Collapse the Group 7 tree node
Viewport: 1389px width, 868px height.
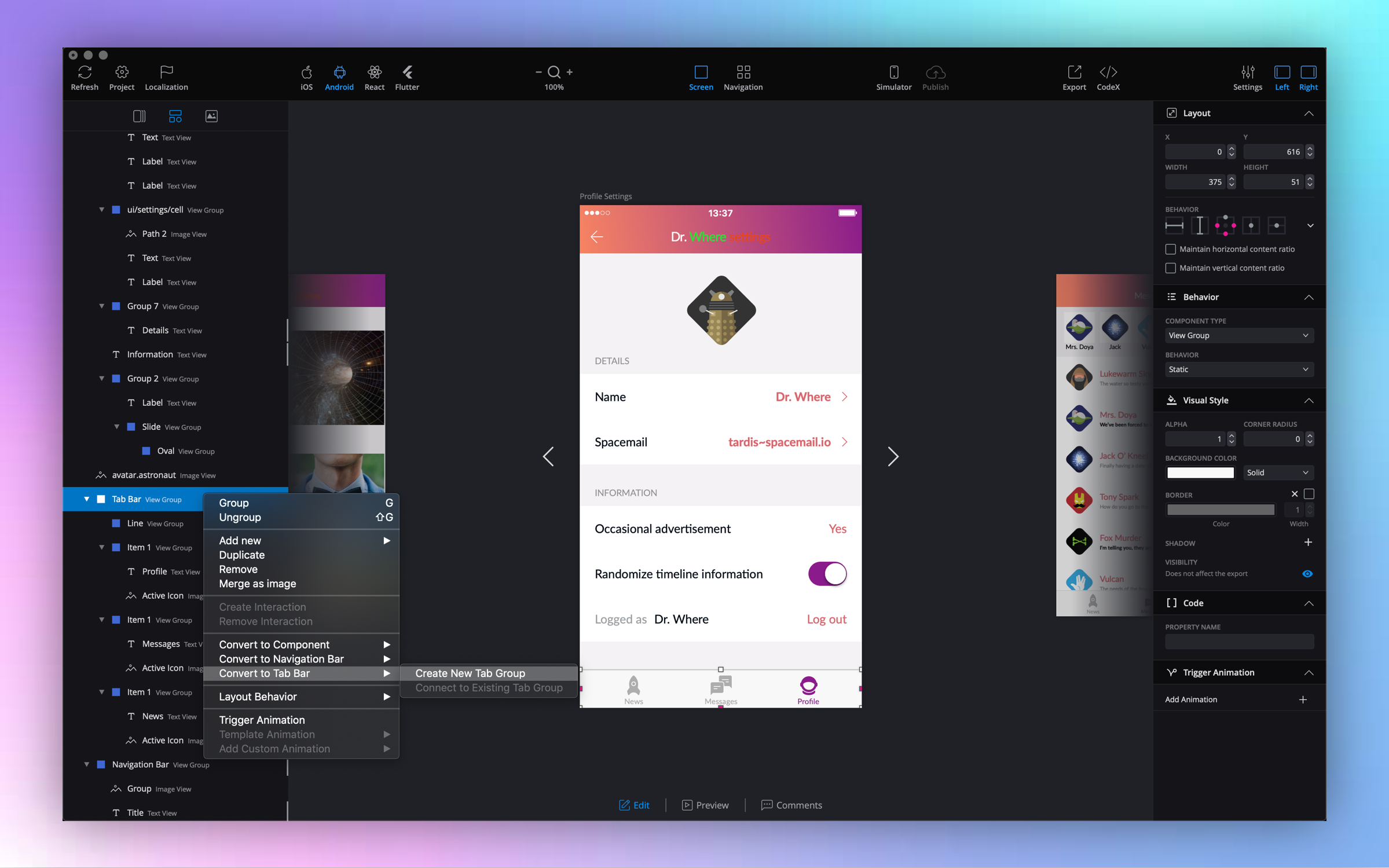102,306
